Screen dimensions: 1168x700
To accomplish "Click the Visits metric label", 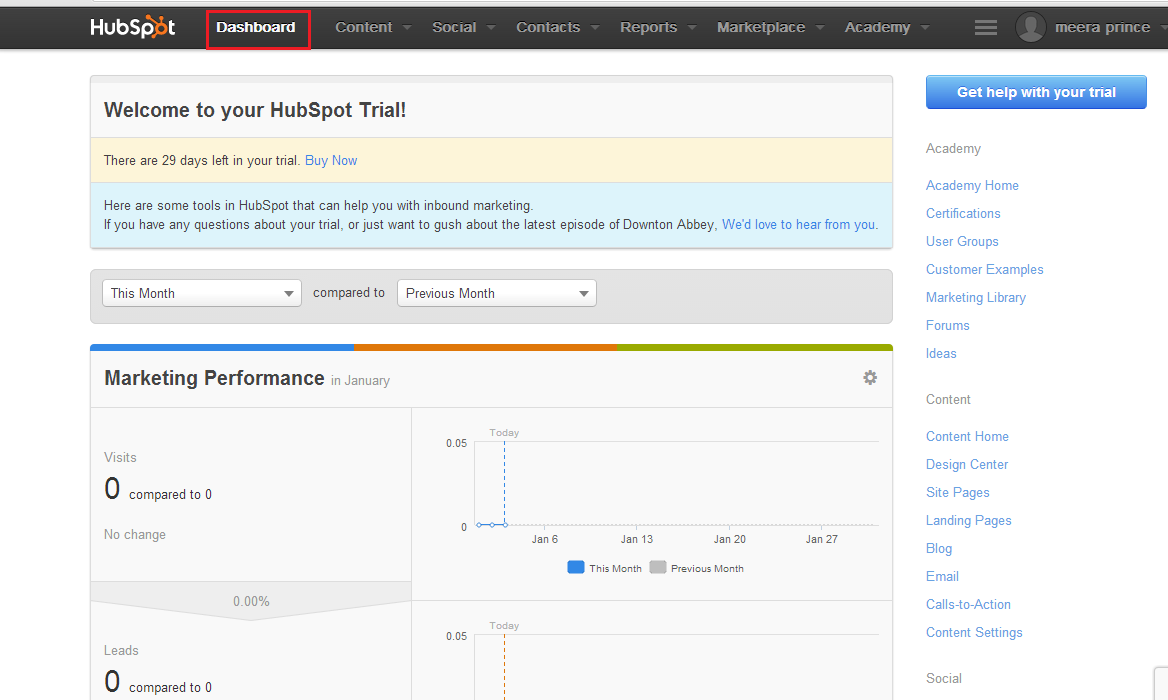I will [120, 457].
